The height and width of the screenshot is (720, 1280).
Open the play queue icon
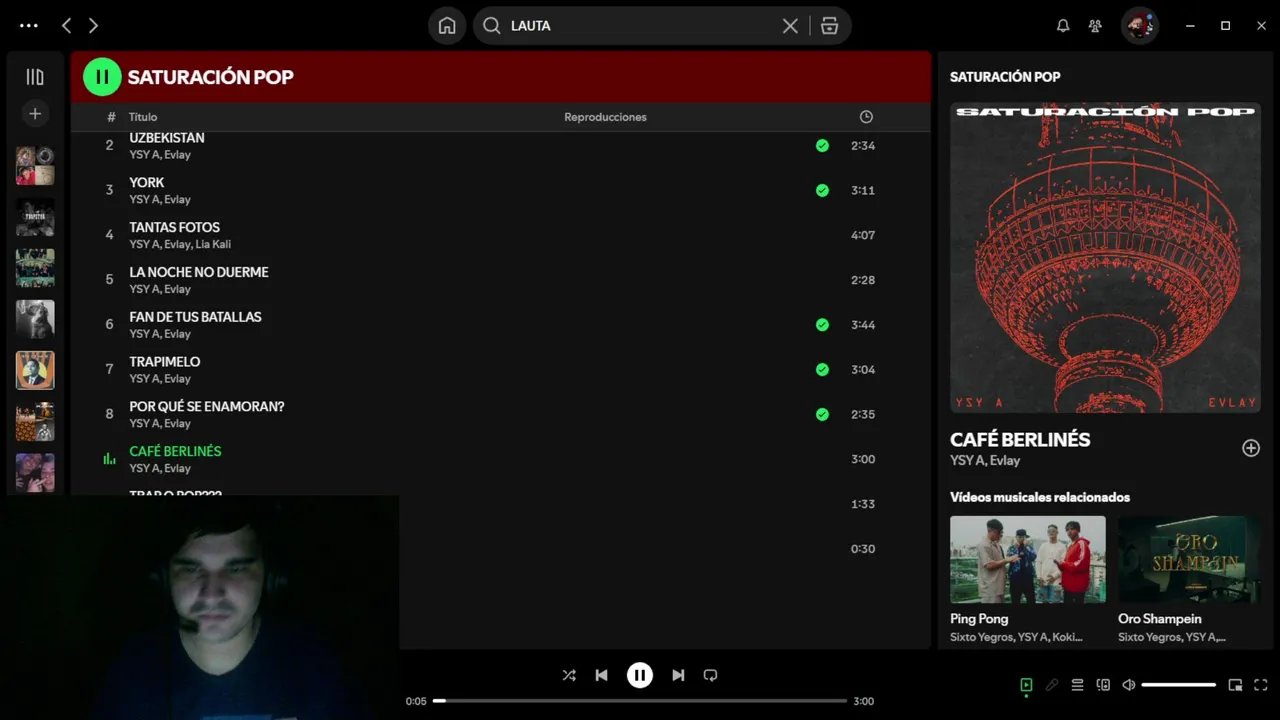click(1077, 685)
